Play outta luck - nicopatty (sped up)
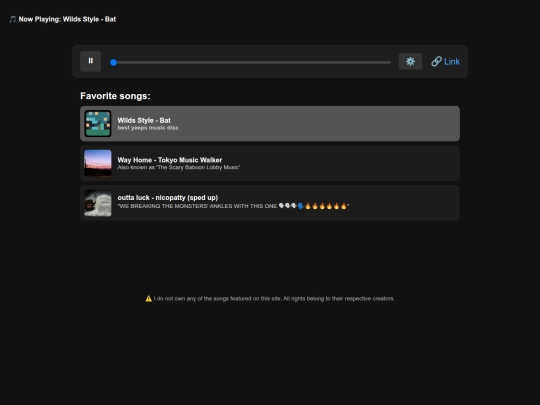The height and width of the screenshot is (405, 540). pos(270,203)
